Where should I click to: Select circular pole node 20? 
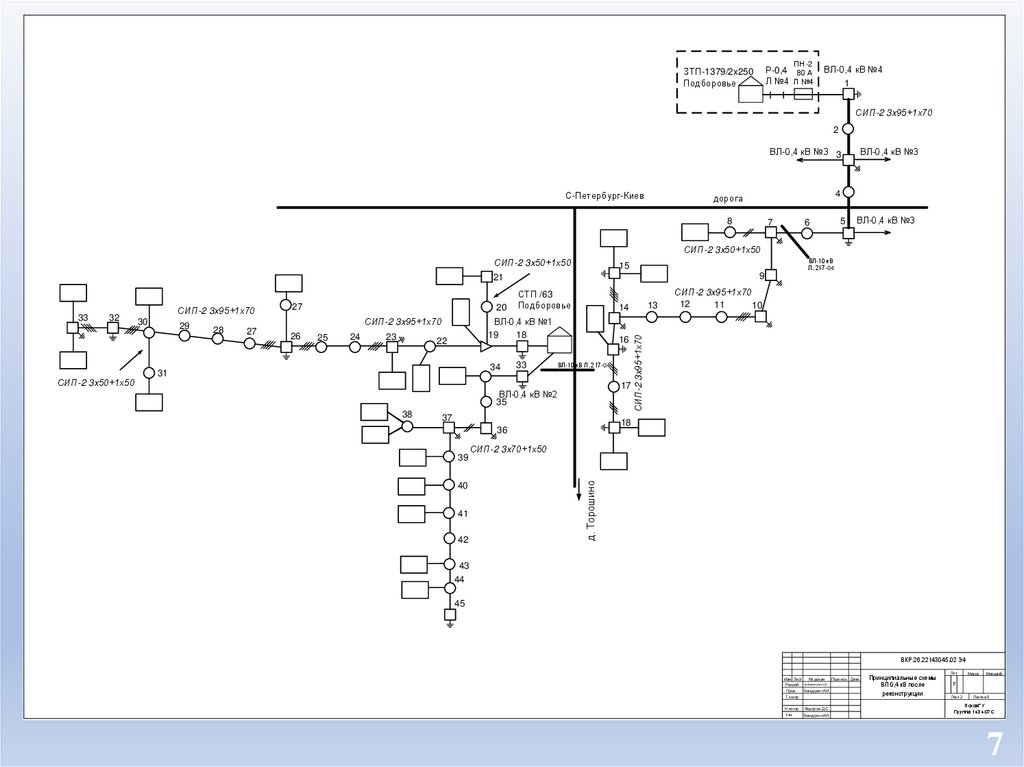(x=487, y=307)
